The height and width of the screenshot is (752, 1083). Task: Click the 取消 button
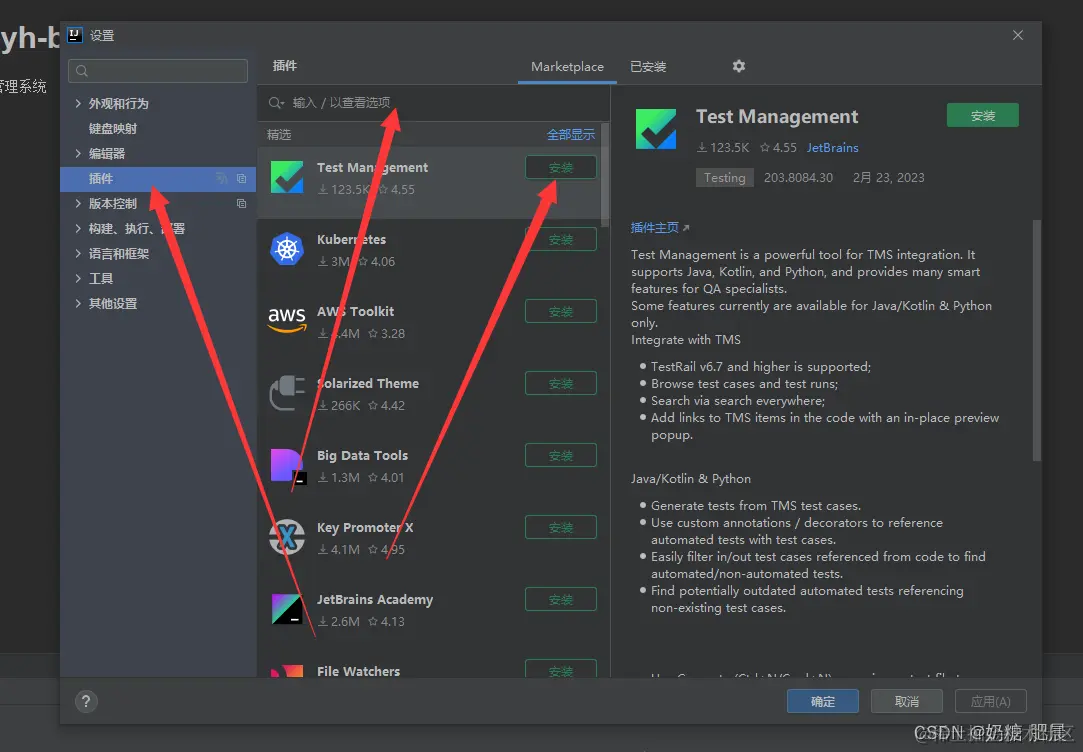pyautogui.click(x=906, y=701)
